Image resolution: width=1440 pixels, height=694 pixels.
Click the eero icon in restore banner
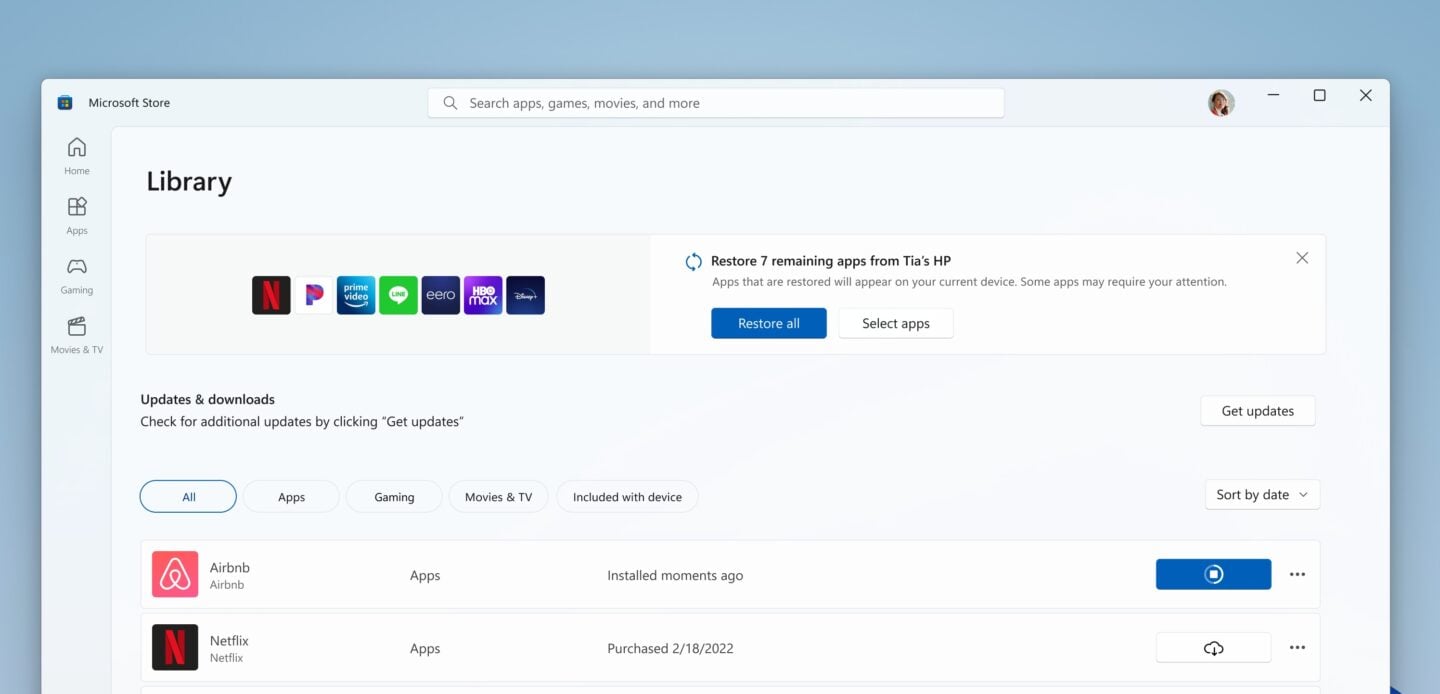[x=441, y=295]
